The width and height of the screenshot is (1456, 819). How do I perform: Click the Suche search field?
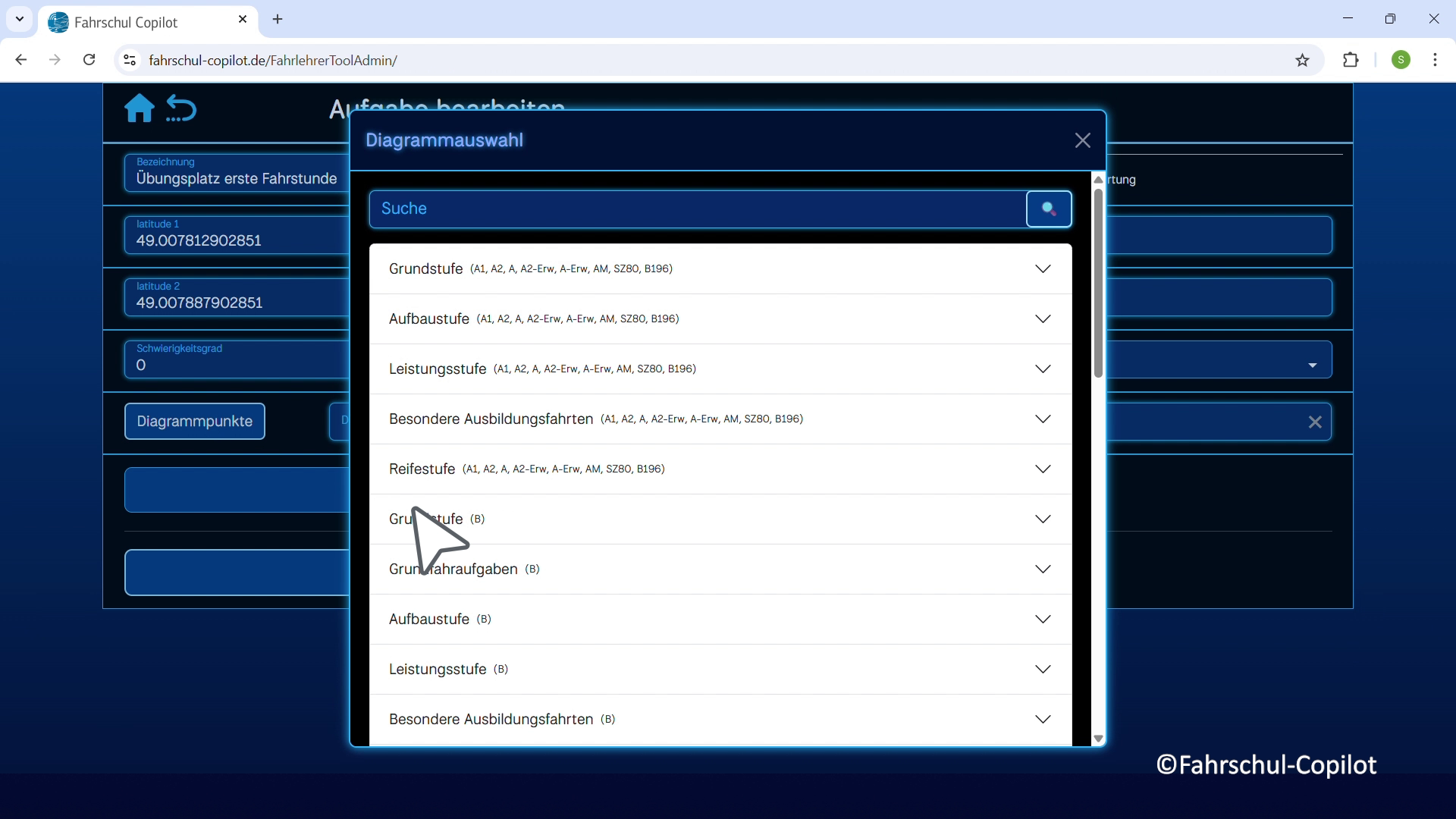pyautogui.click(x=698, y=209)
